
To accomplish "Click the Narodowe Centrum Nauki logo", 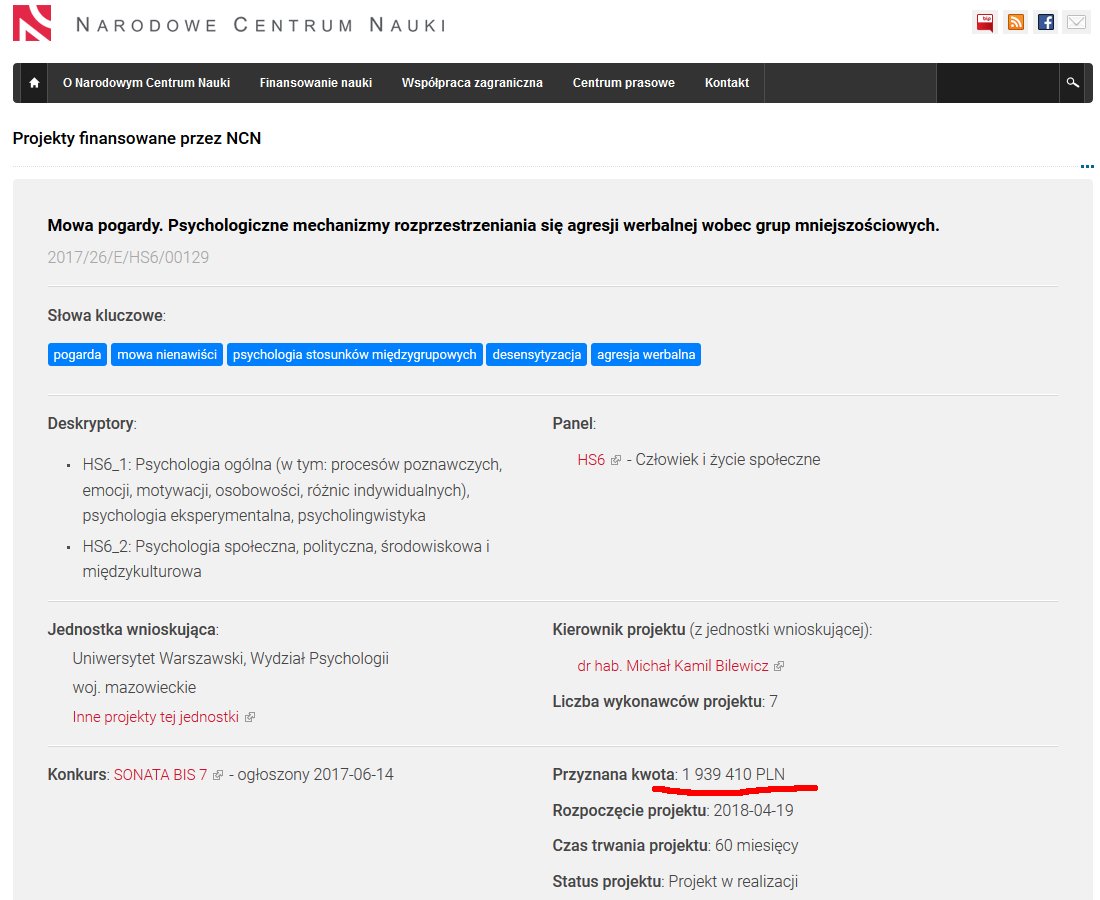I will (x=32, y=22).
